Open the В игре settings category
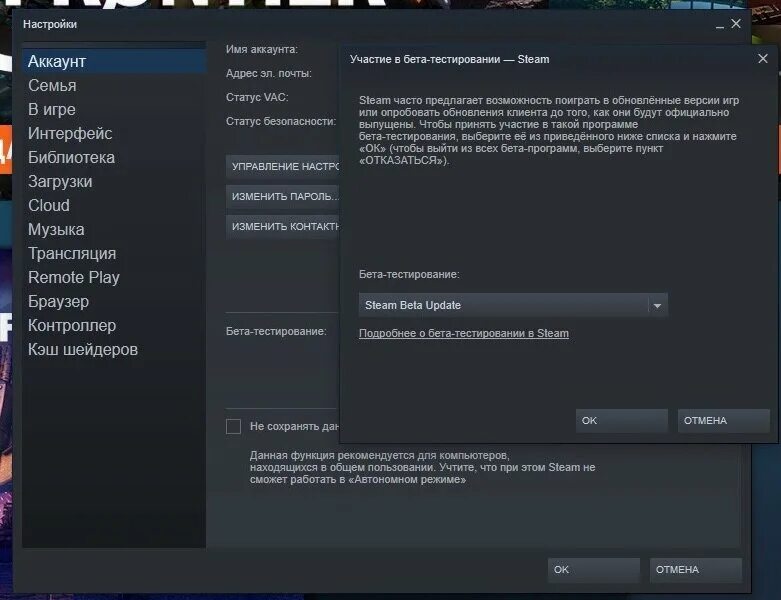This screenshot has width=781, height=600. (114, 109)
